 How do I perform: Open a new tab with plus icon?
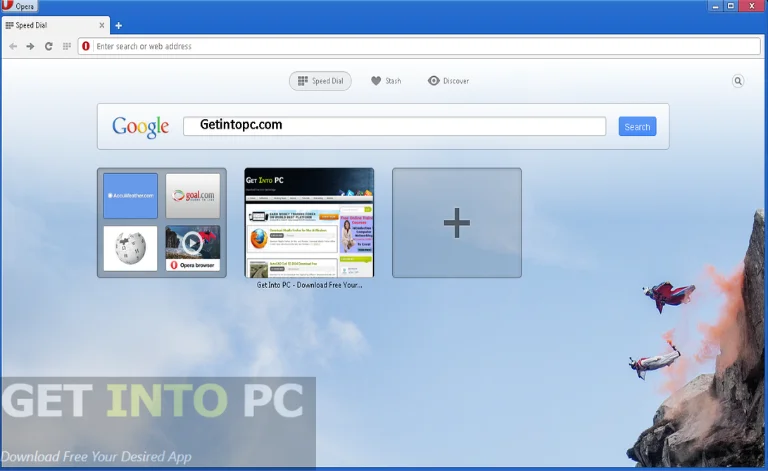119,25
